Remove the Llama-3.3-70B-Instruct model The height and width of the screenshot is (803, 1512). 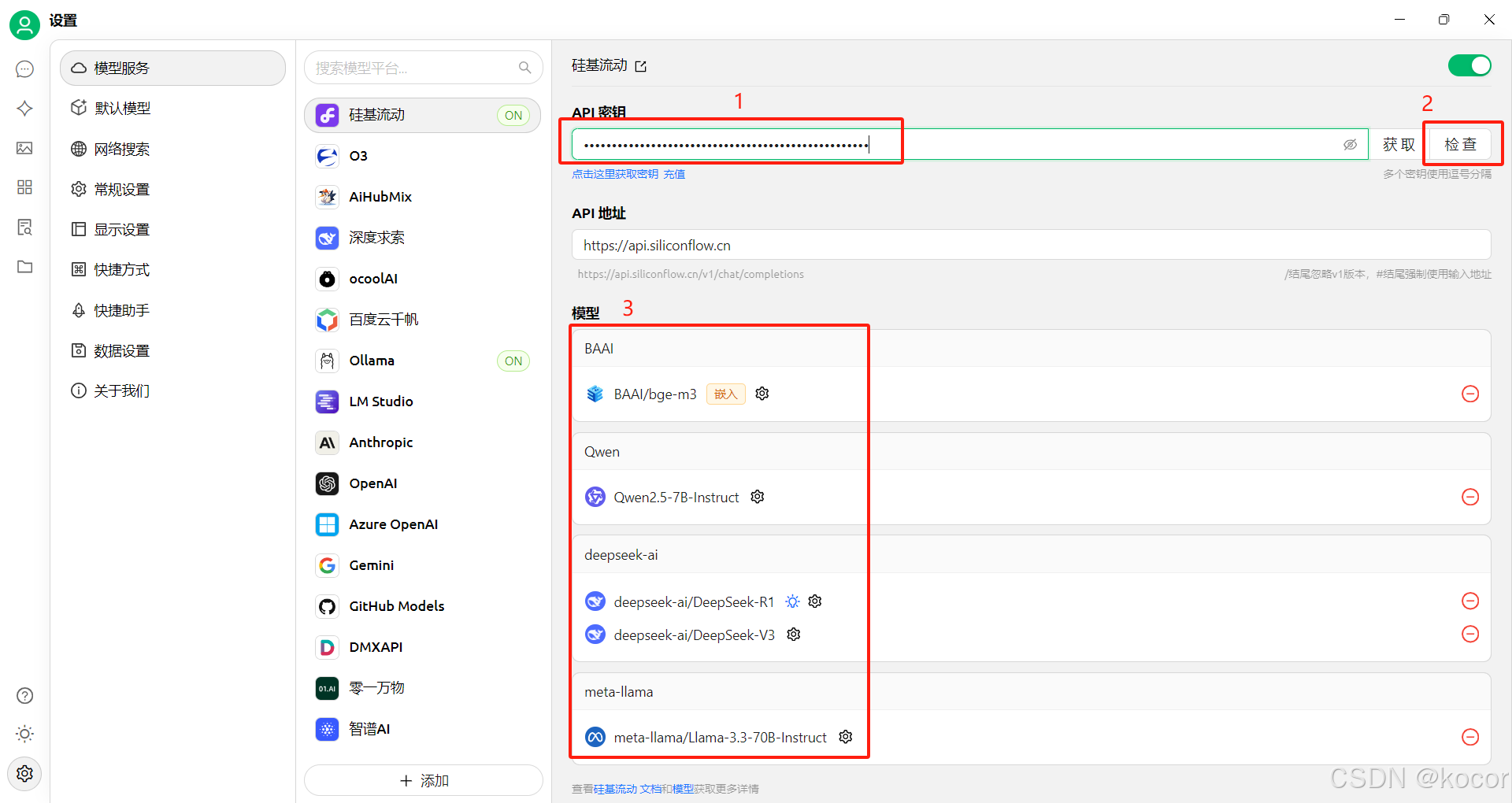click(1469, 737)
